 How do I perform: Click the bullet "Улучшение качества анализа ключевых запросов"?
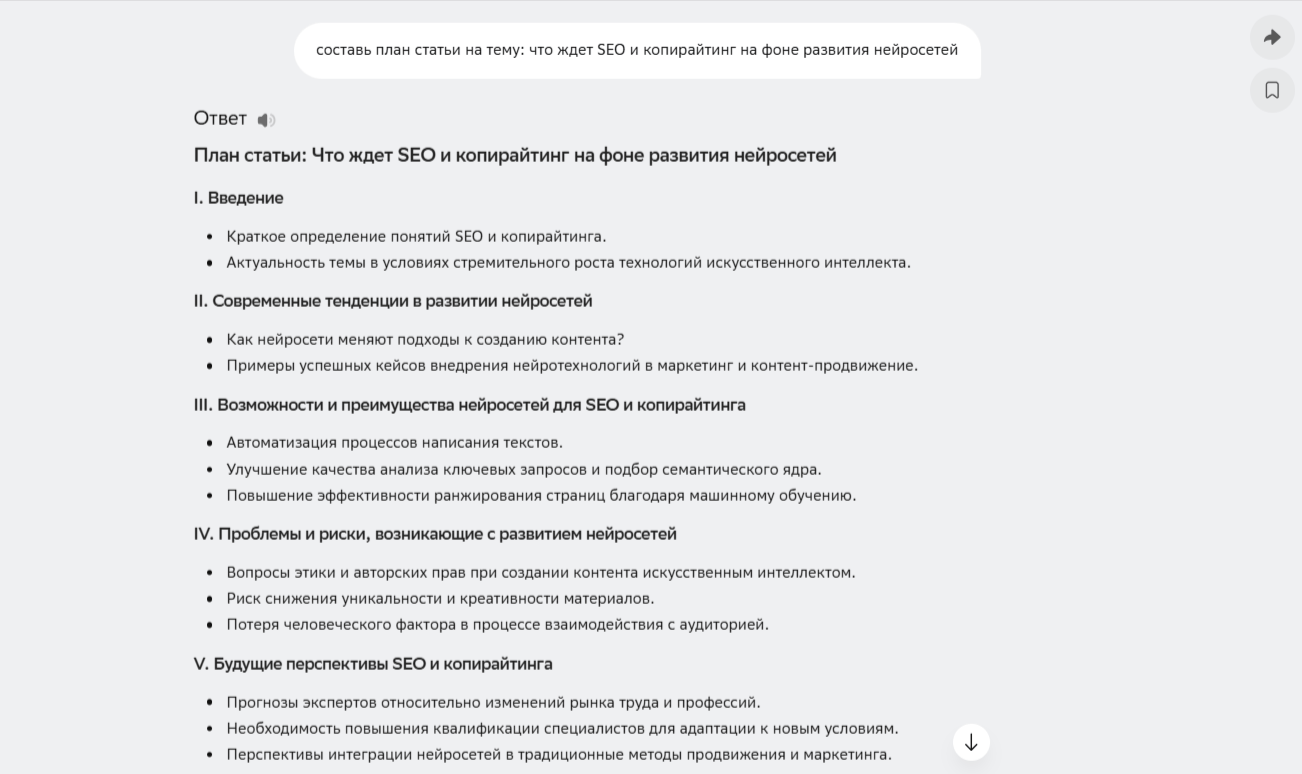point(524,469)
